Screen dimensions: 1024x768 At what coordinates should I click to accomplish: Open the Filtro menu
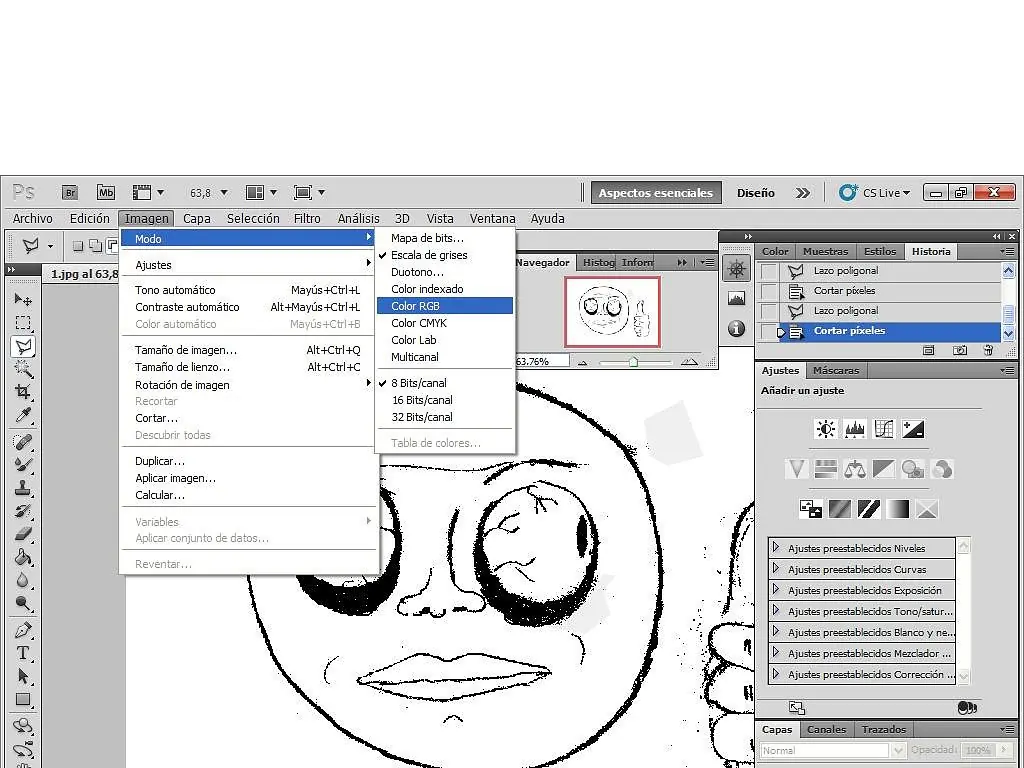[x=307, y=219]
